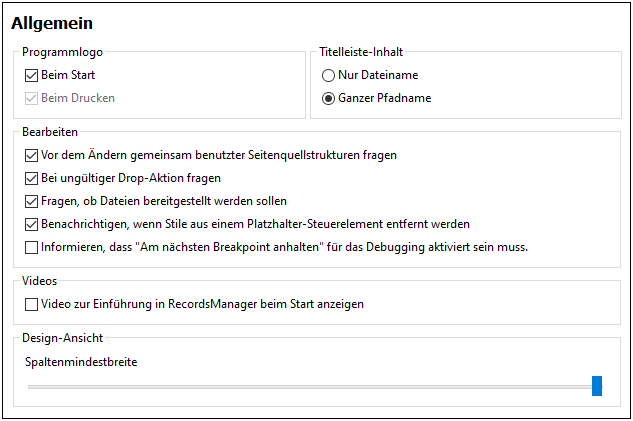Viewport: 633px width, 421px height.
Task: Enable the Am nächsten Breakpoint anhalten info checkbox
Action: pos(32,247)
